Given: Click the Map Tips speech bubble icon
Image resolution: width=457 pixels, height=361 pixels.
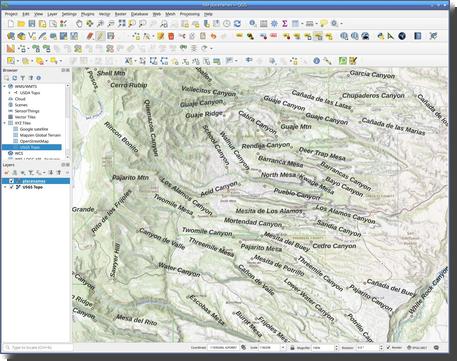Looking at the screenshot, I should point(323,24).
